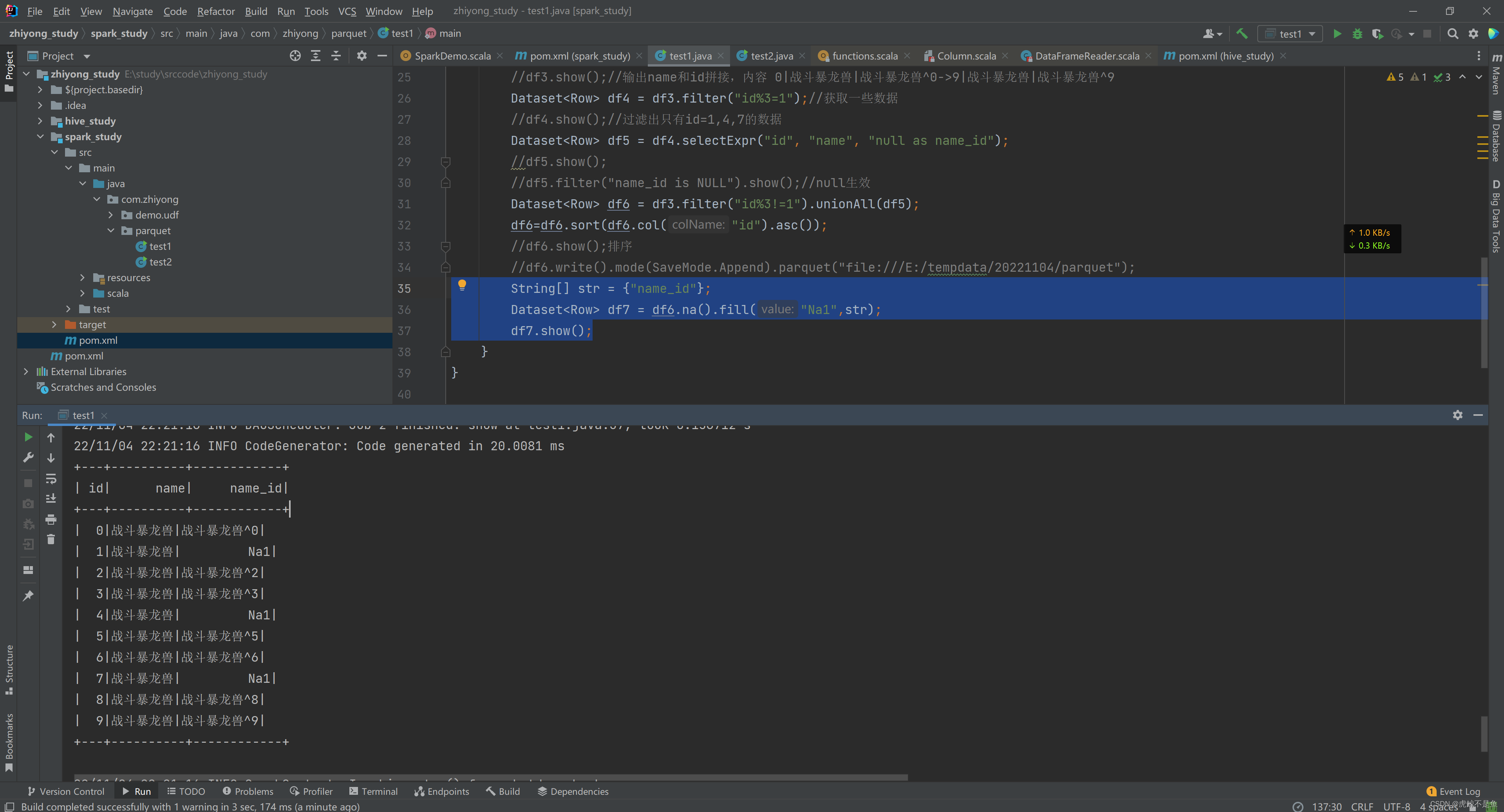Open IDE settings gear in top toolbar
This screenshot has height=812, width=1504.
[1473, 34]
